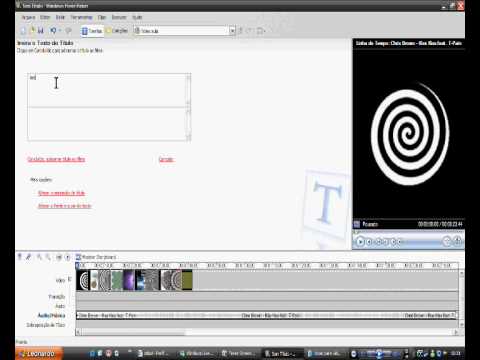This screenshot has width=480, height=360.
Task: Open the Ferramentas menu
Action: tap(81, 17)
